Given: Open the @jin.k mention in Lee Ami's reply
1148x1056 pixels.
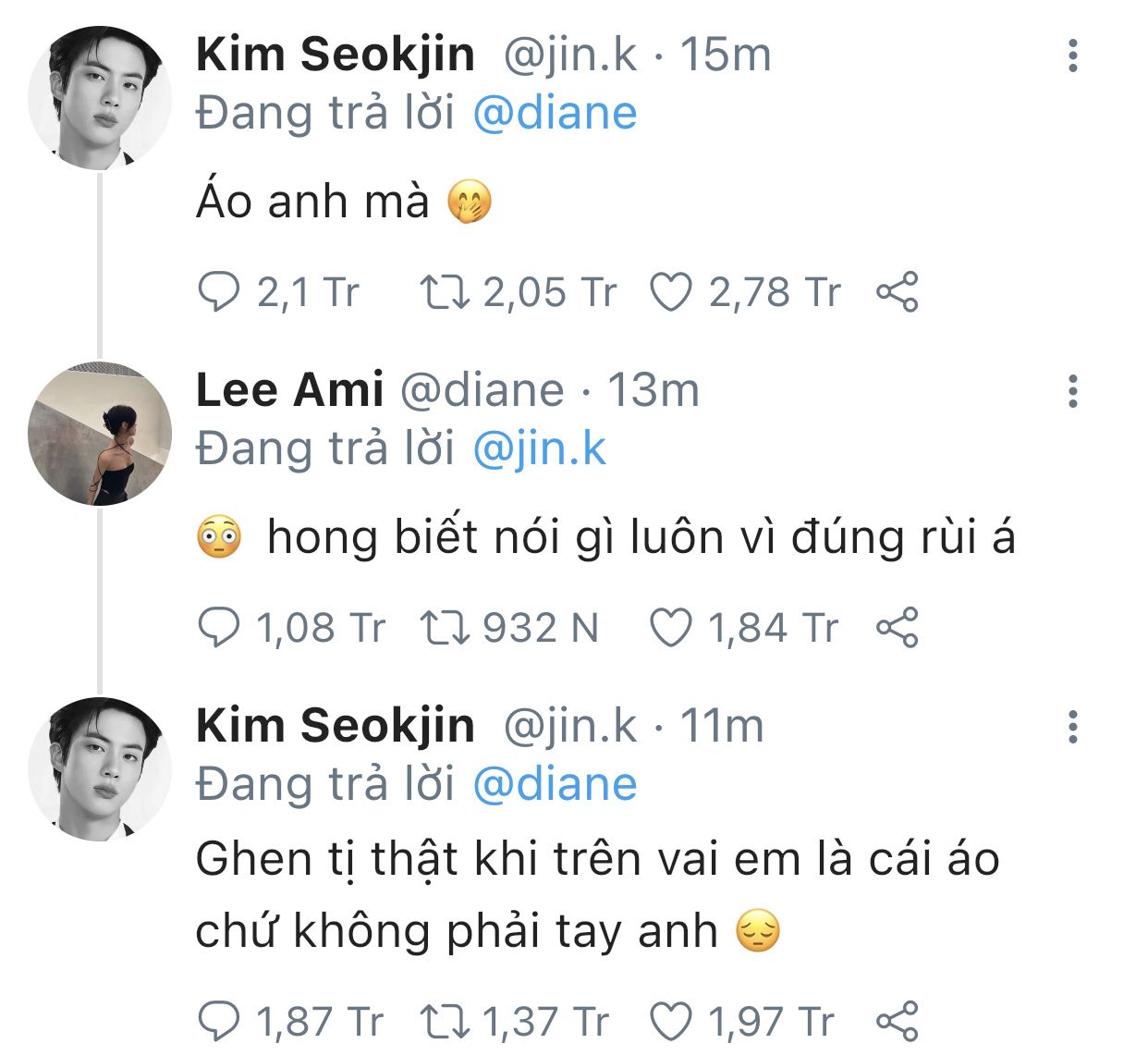Looking at the screenshot, I should coord(539,449).
